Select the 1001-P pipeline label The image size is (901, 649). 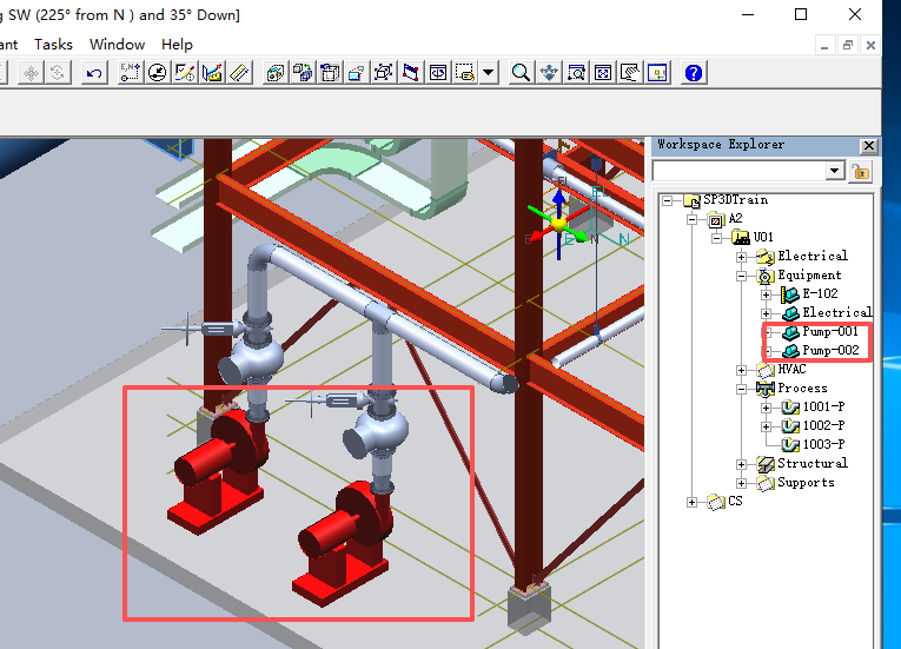(823, 407)
